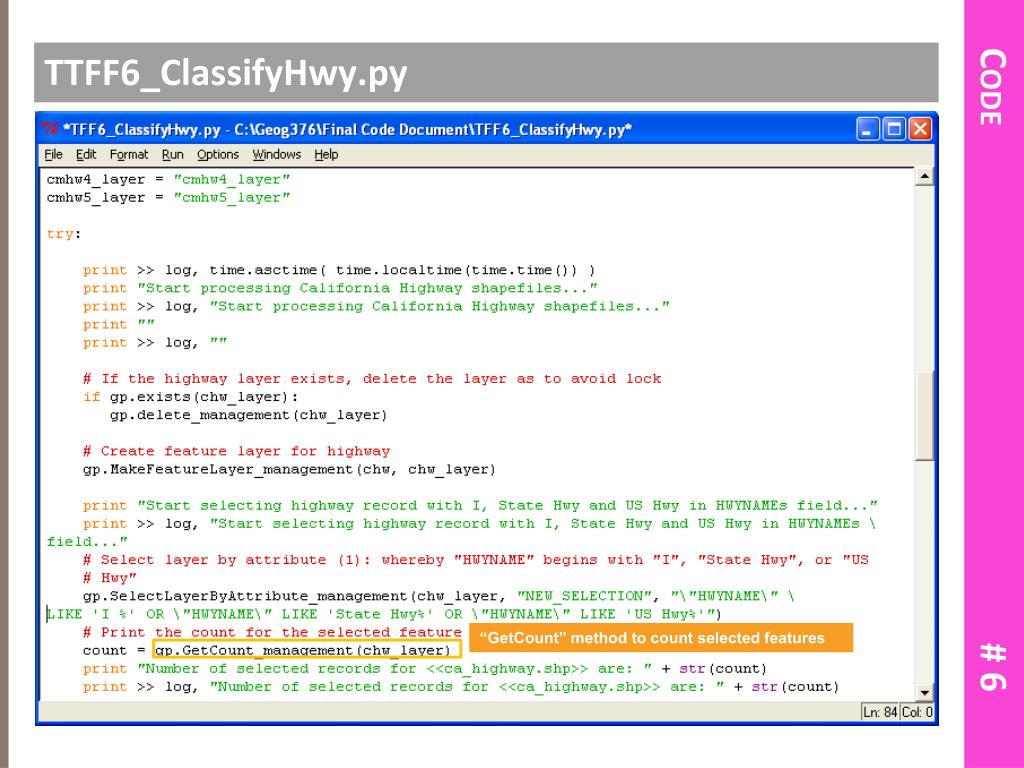Viewport: 1024px width, 768px height.
Task: Maximize the TFF6_ClassifyHwy.py editor window
Action: [893, 129]
